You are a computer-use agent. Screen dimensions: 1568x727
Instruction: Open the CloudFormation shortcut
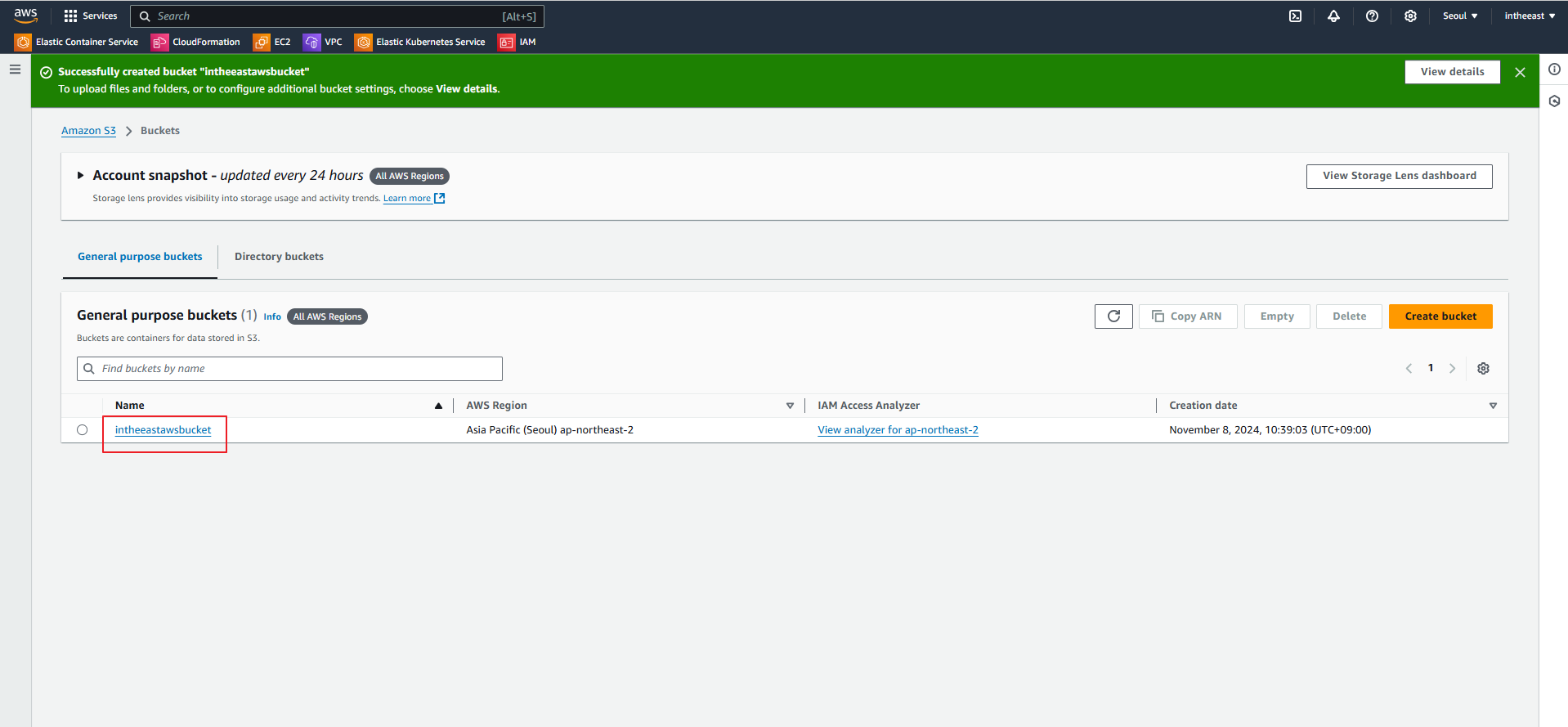click(196, 42)
